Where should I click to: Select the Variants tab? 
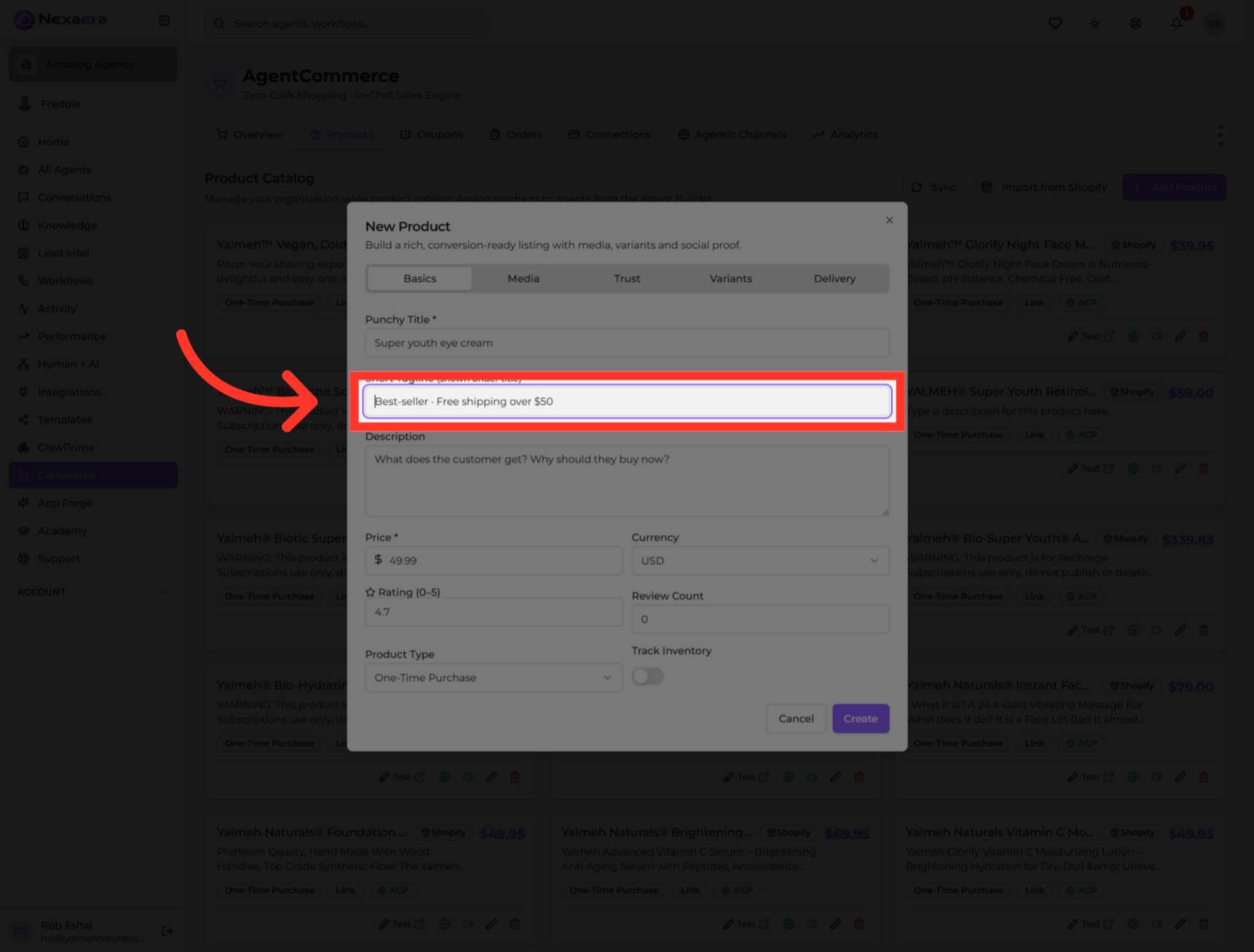[x=731, y=279]
